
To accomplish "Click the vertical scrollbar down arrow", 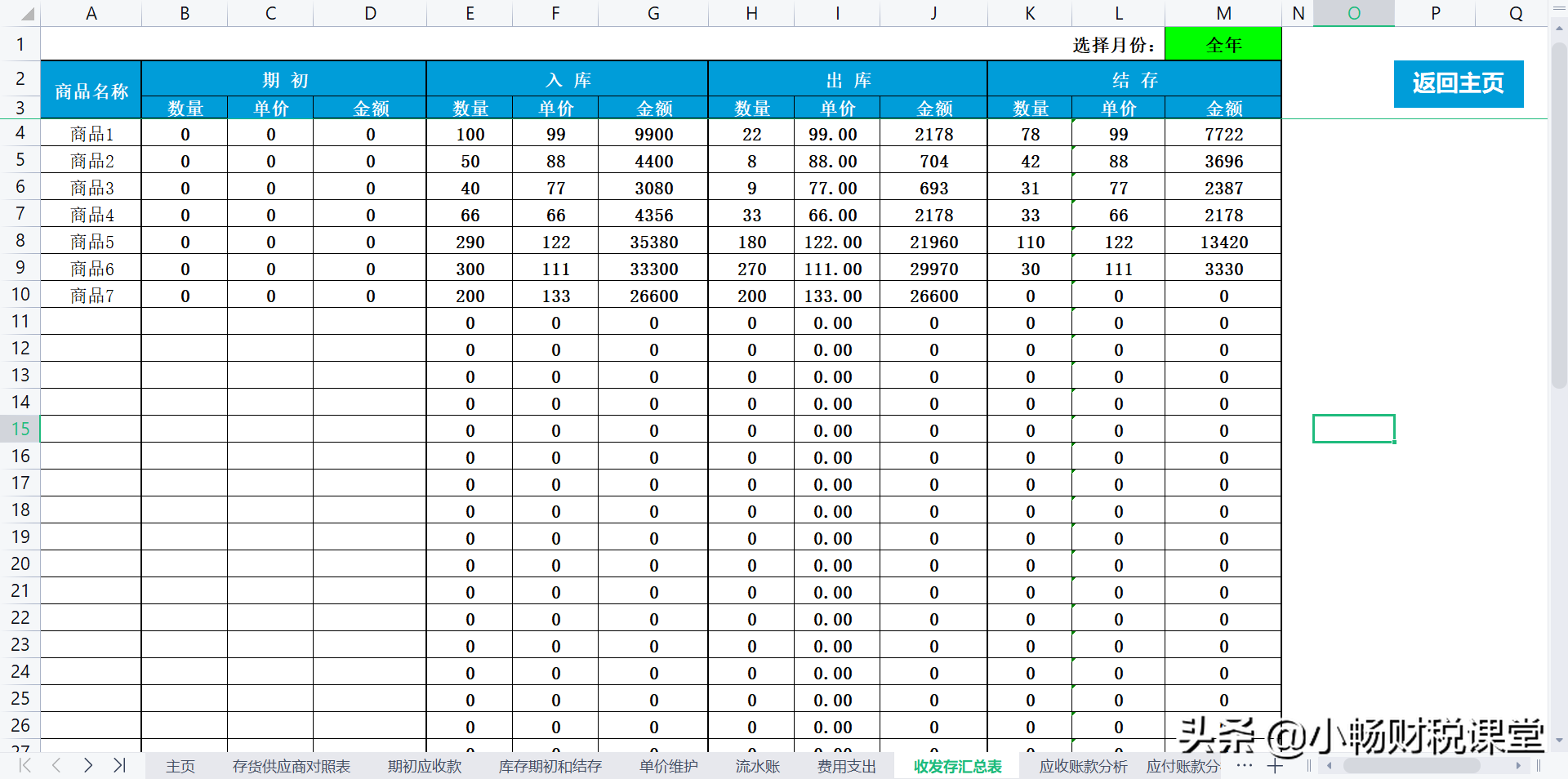I will point(1558,740).
